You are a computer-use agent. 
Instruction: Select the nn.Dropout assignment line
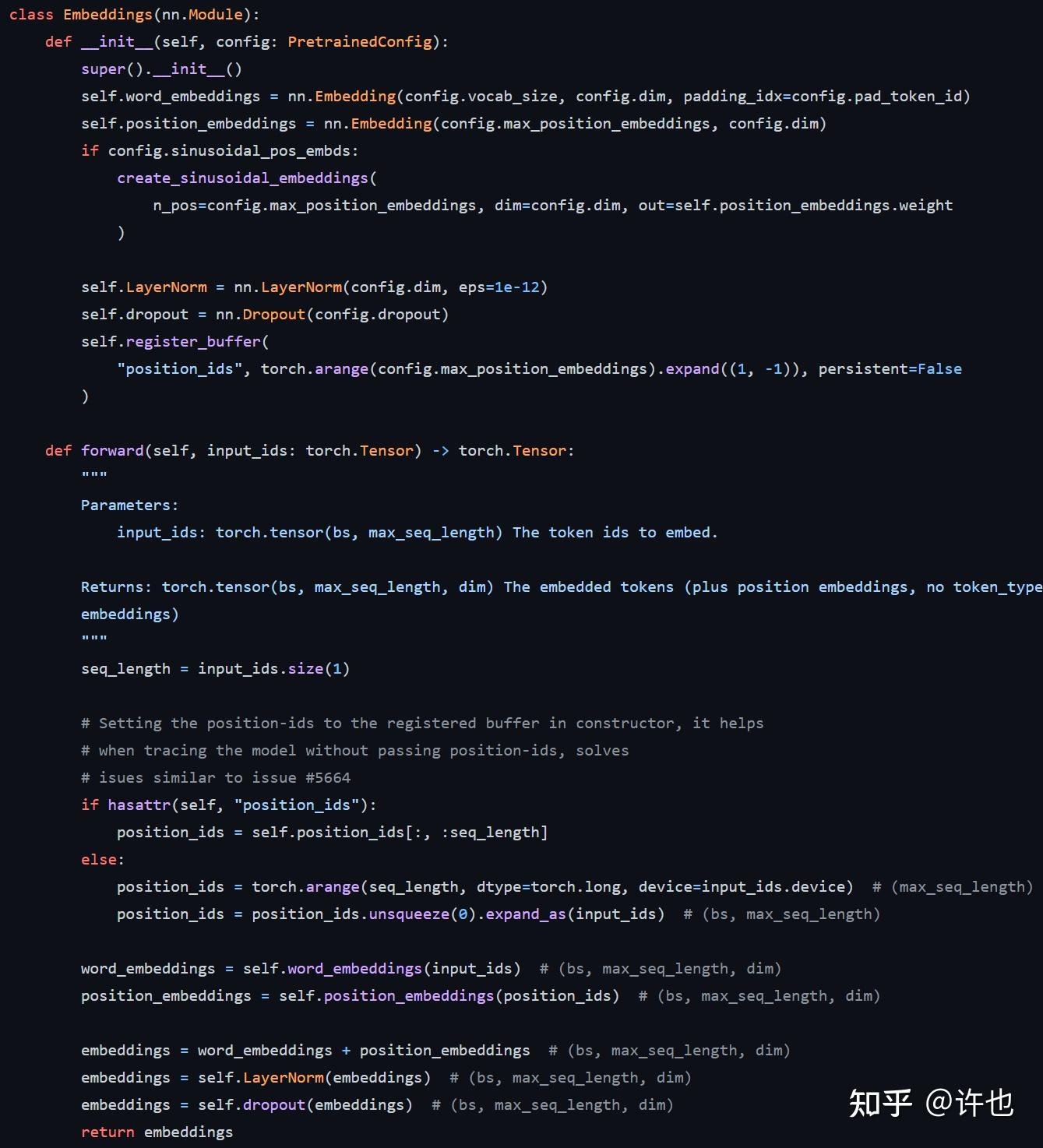point(265,314)
